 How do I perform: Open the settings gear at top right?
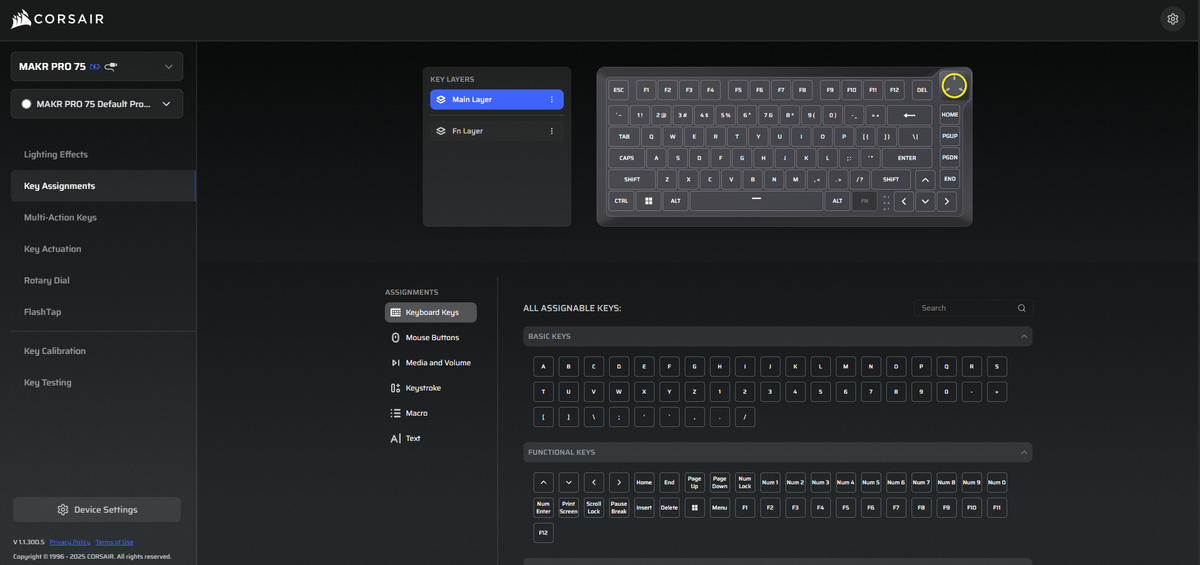click(x=1172, y=19)
